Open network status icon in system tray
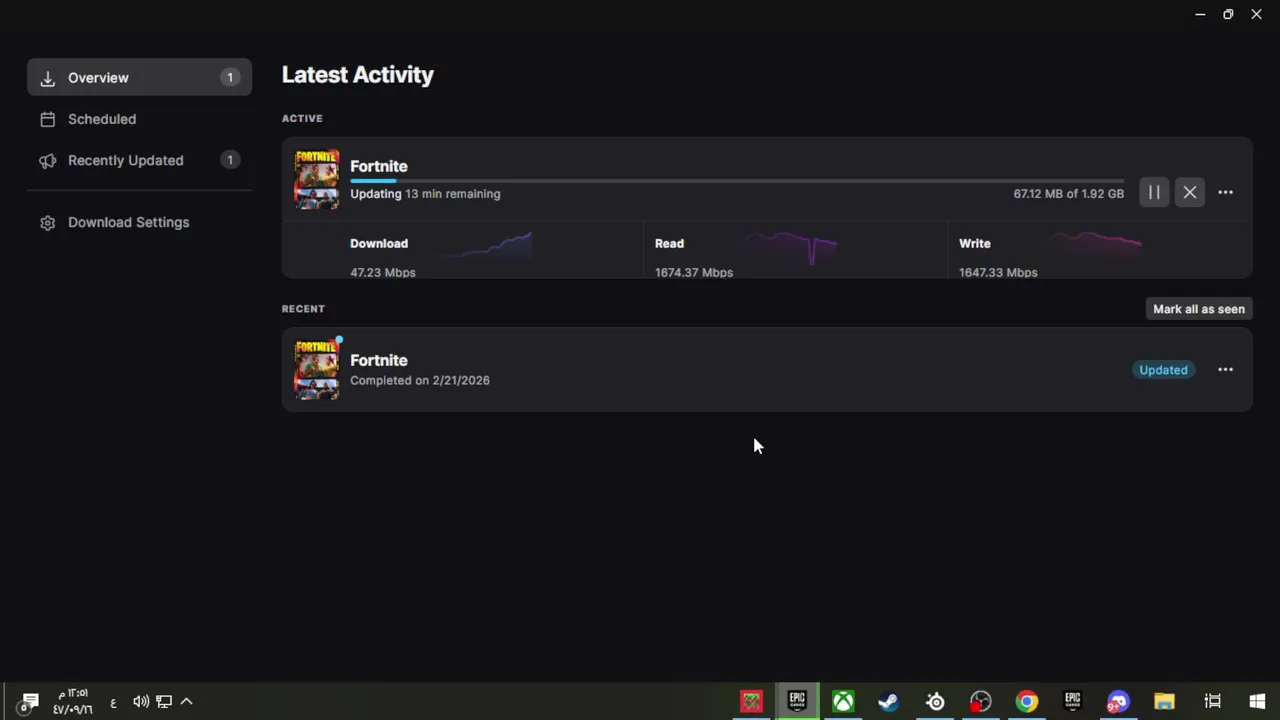Screen dimensions: 1280x720 pyautogui.click(x=164, y=702)
